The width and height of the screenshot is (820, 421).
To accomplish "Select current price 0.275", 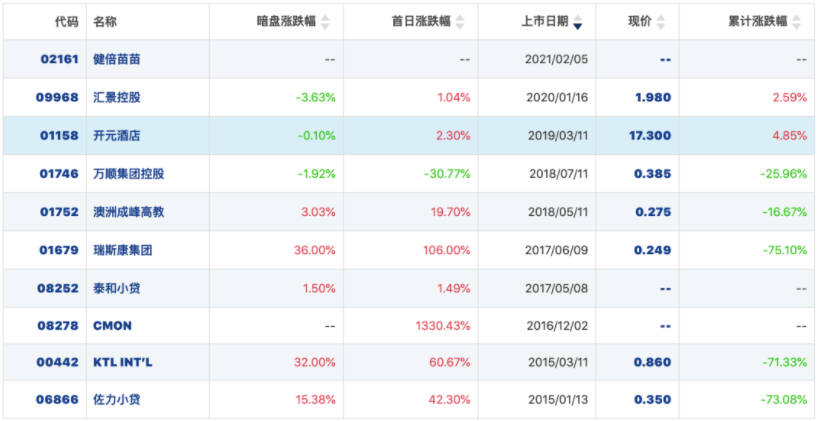I will pyautogui.click(x=653, y=212).
